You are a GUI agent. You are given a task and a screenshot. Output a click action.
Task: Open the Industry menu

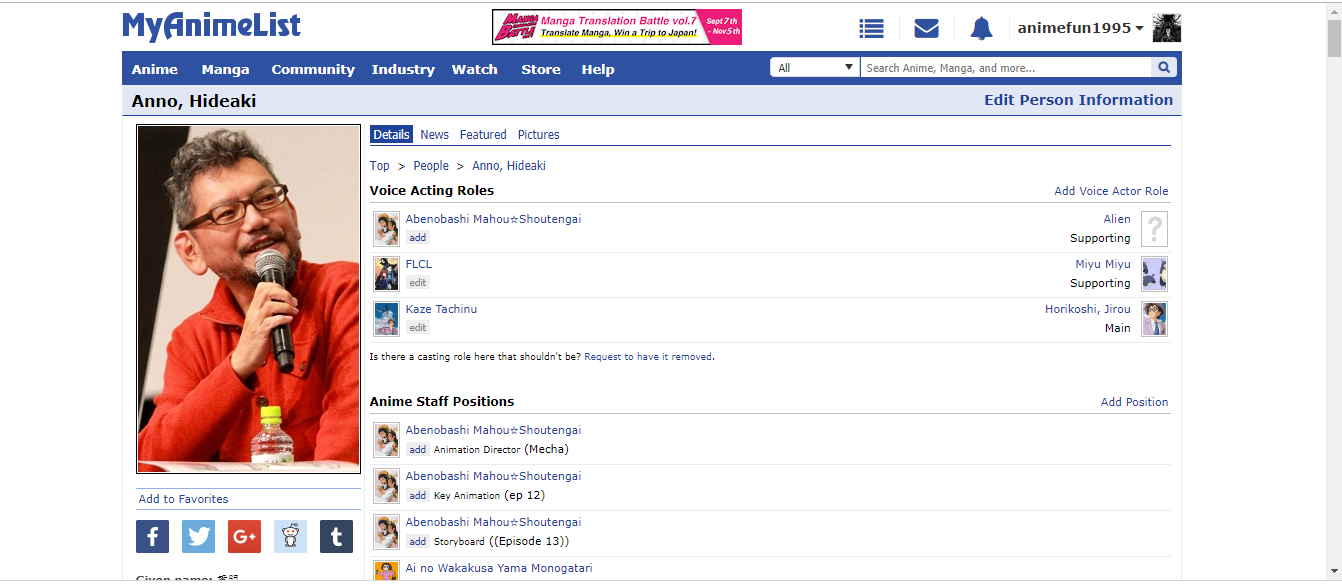tap(403, 69)
